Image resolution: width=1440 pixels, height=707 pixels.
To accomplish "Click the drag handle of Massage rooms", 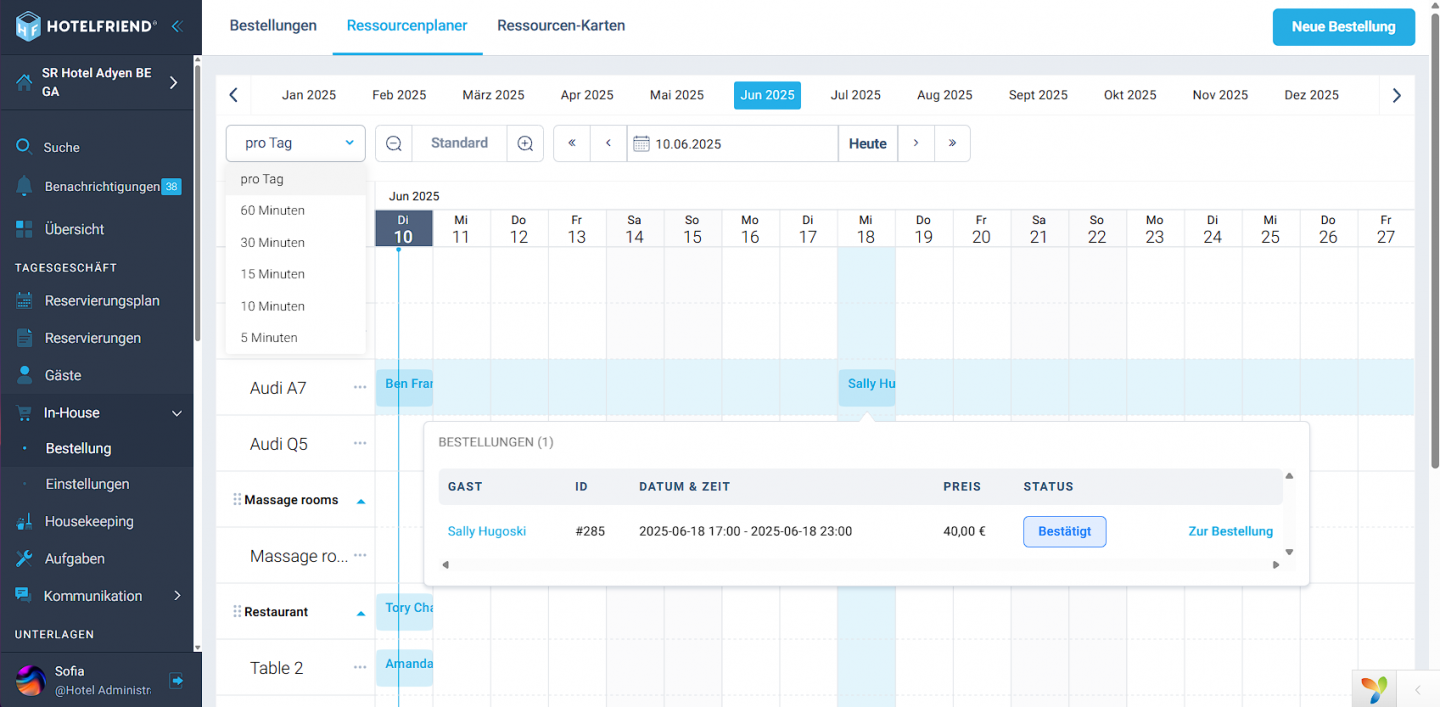I will pyautogui.click(x=237, y=499).
